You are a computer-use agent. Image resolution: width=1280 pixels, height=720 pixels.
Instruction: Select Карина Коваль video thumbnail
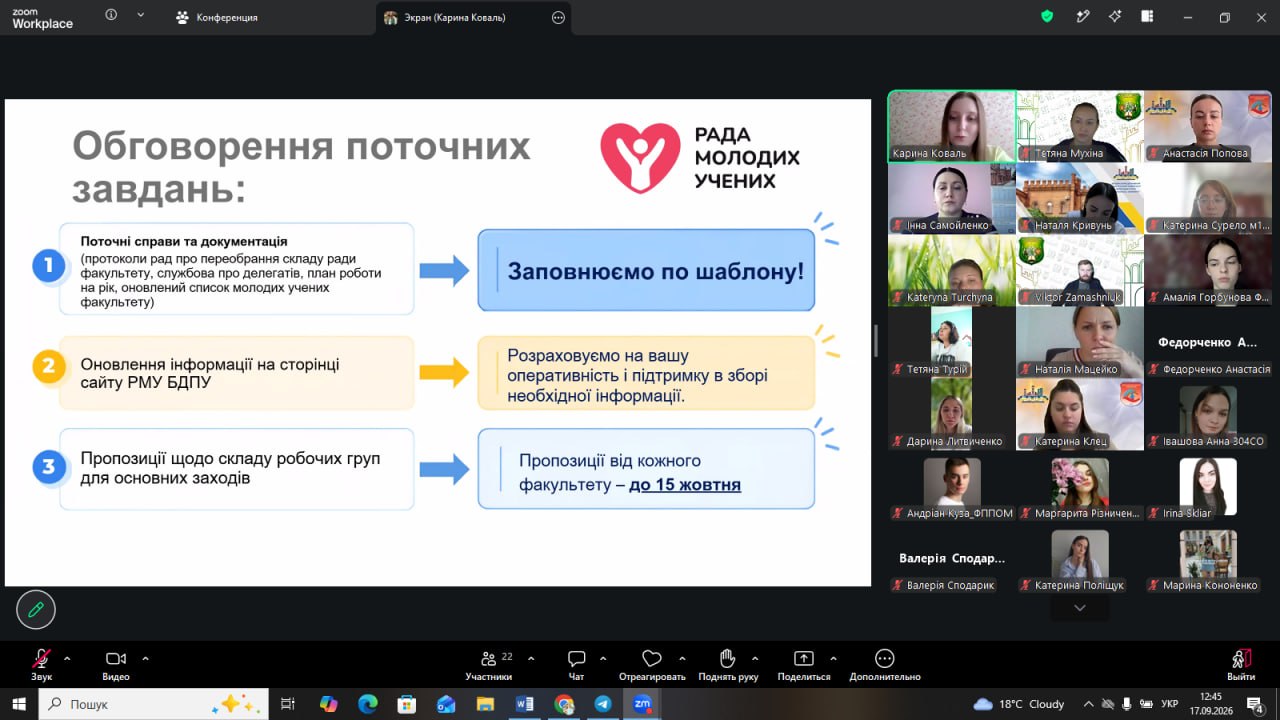pyautogui.click(x=952, y=126)
